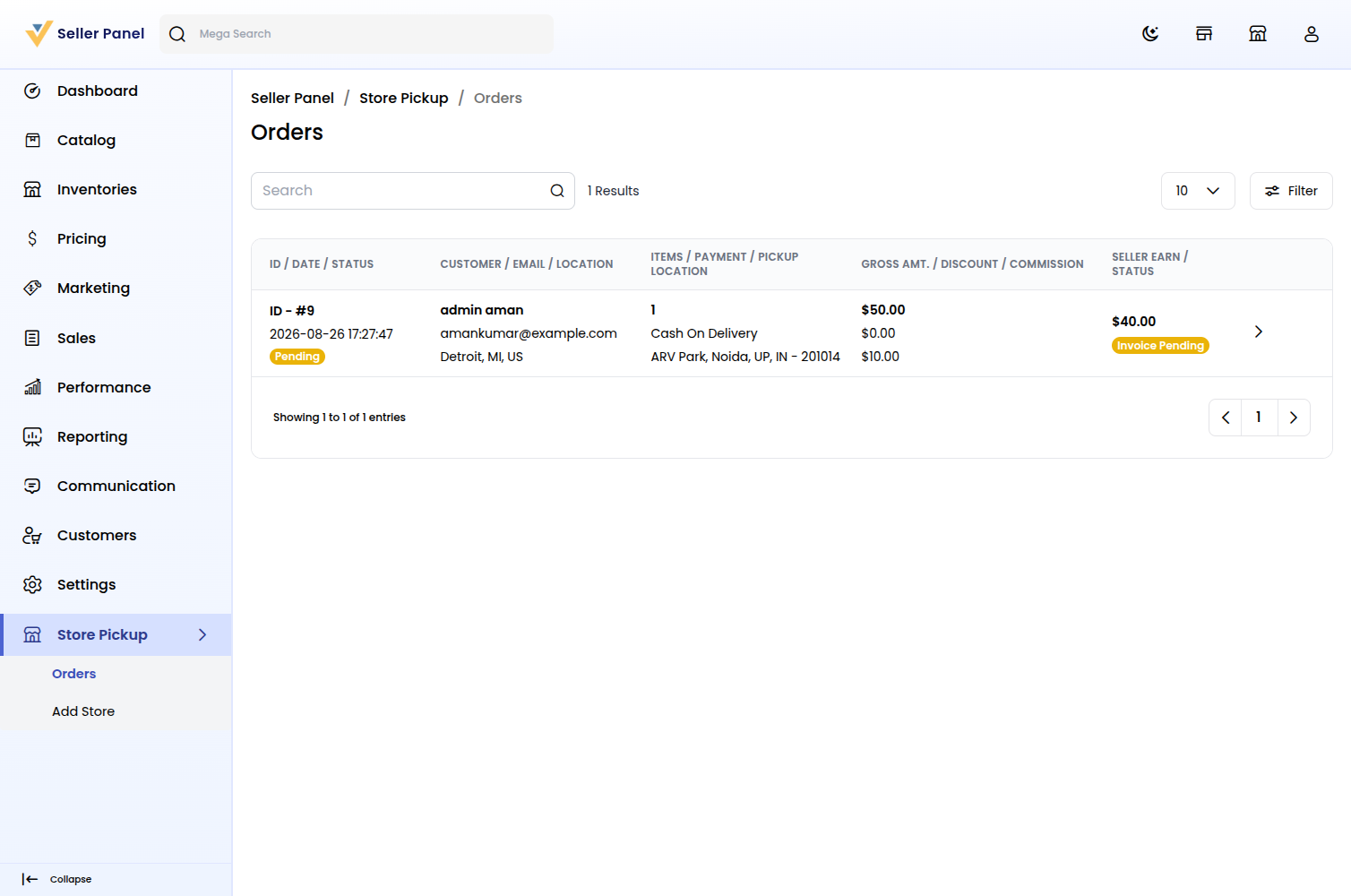The image size is (1351, 896).
Task: Collapse the Store Pickup submenu chevron
Action: point(202,634)
